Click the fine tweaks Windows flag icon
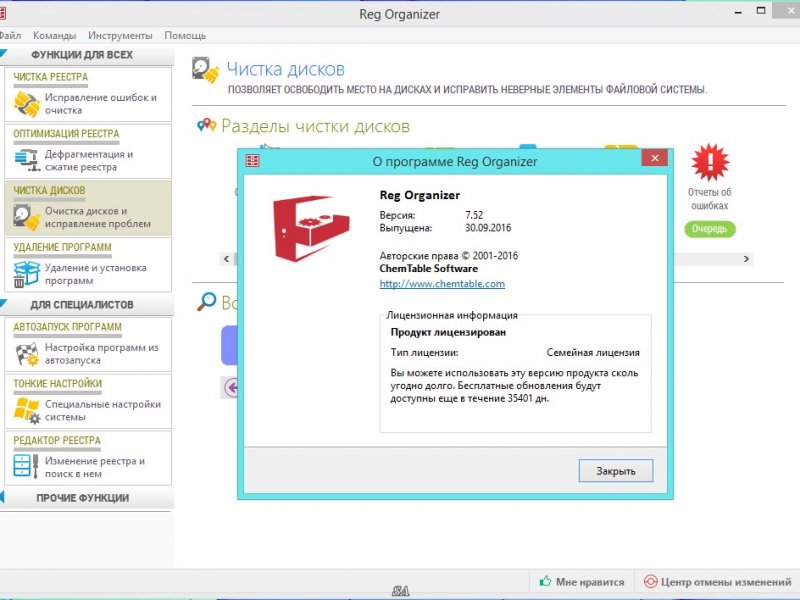This screenshot has height=600, width=800. (x=27, y=410)
